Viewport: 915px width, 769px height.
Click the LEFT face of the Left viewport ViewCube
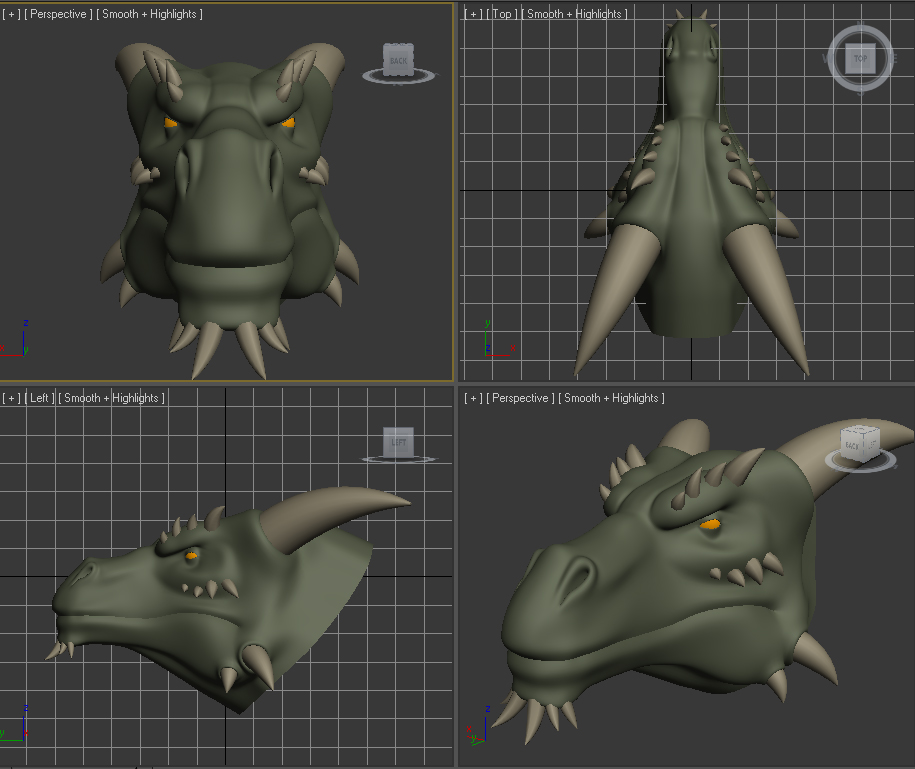pos(399,442)
